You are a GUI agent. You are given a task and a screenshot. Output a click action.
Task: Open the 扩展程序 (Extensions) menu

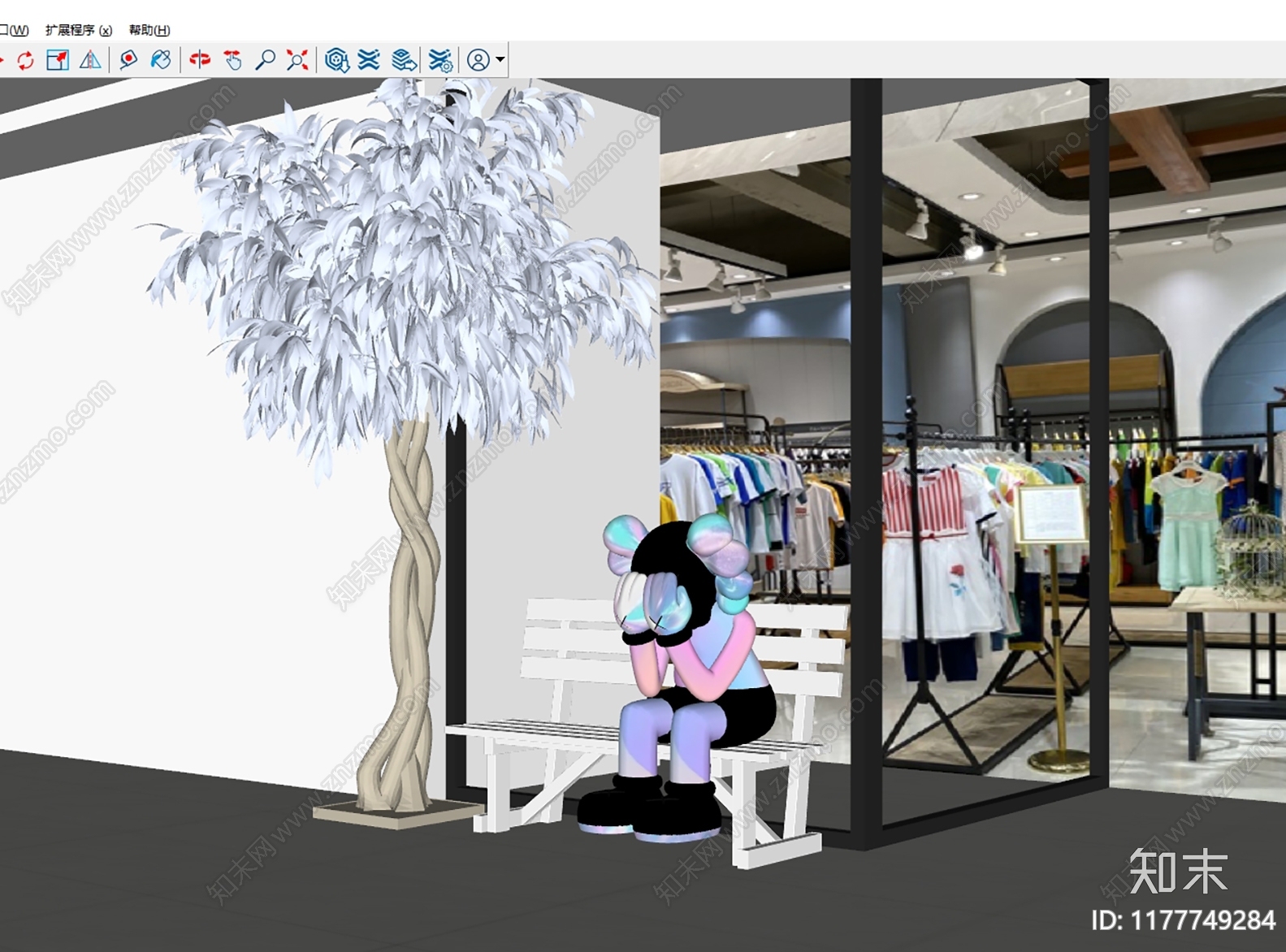tap(79, 30)
